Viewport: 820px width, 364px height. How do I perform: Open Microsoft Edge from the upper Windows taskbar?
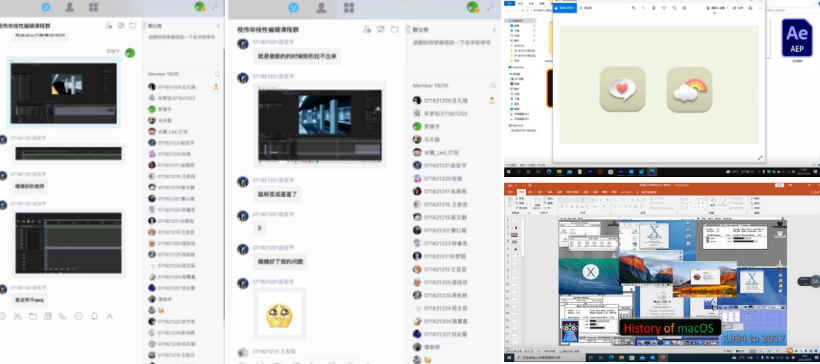point(549,172)
